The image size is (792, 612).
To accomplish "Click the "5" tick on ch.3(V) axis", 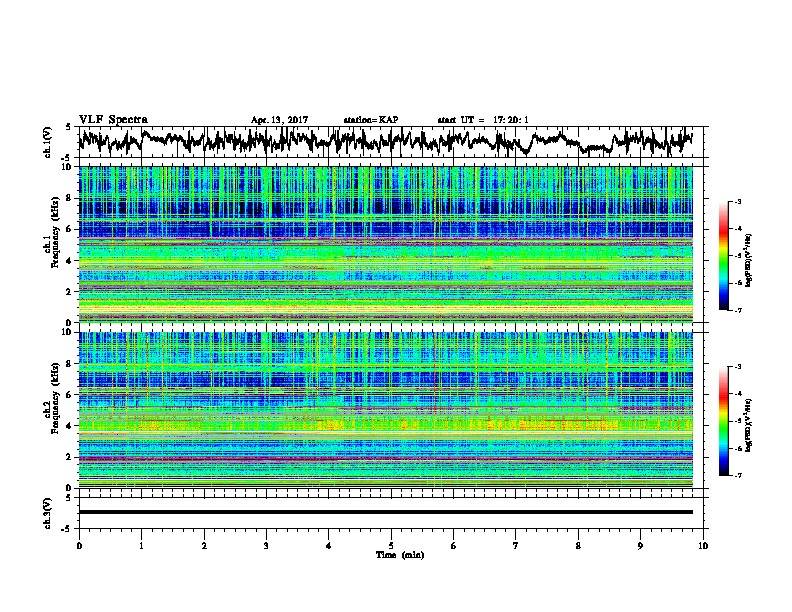I will click(69, 498).
